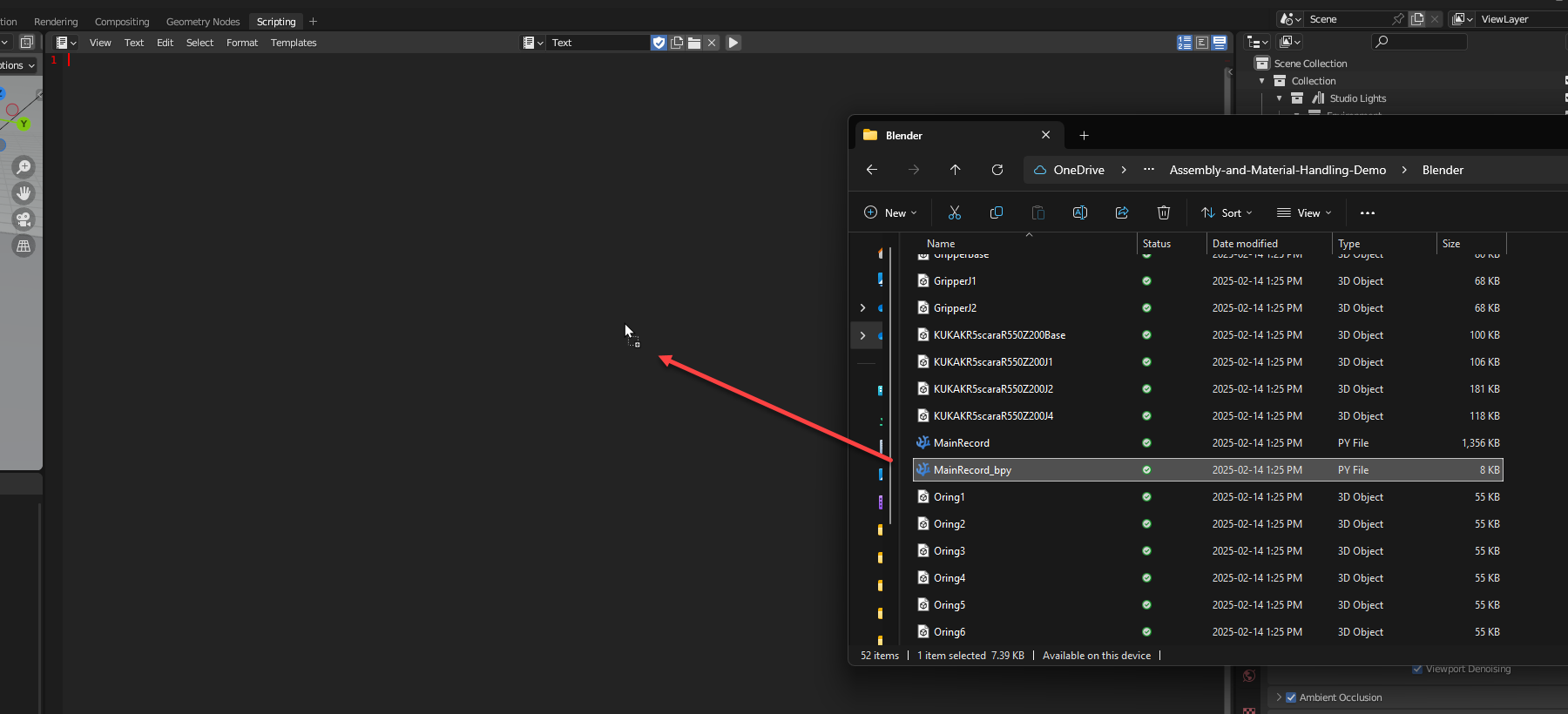This screenshot has height=714, width=1568.
Task: Click the Text name input field
Action: 598,43
